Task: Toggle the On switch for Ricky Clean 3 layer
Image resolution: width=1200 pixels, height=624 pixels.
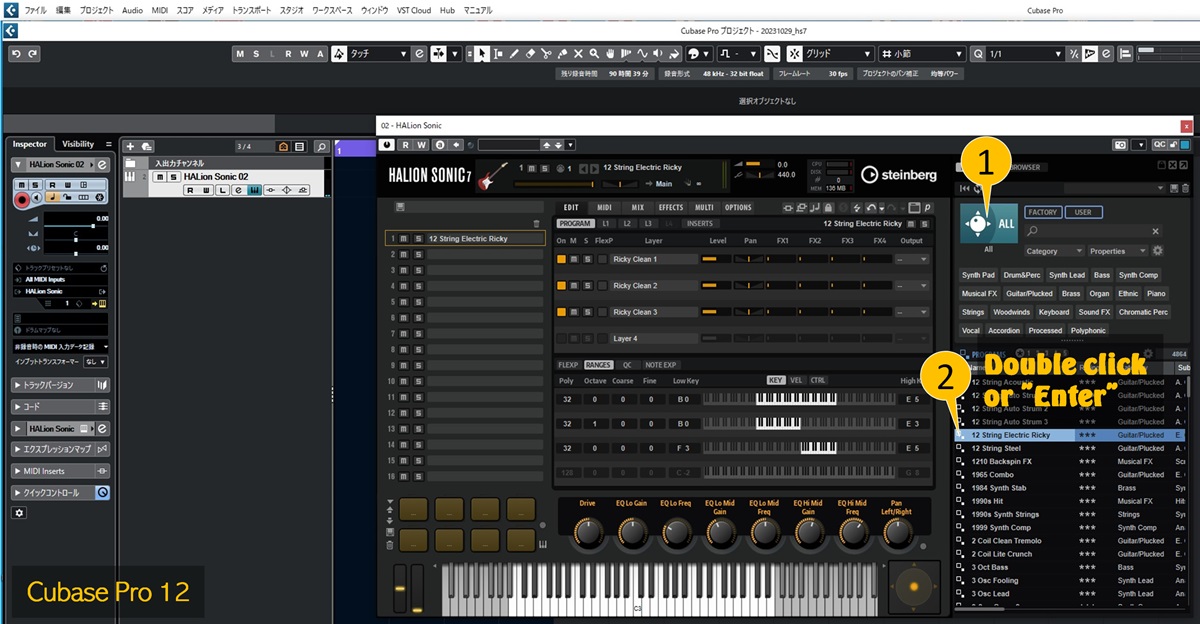Action: point(561,312)
